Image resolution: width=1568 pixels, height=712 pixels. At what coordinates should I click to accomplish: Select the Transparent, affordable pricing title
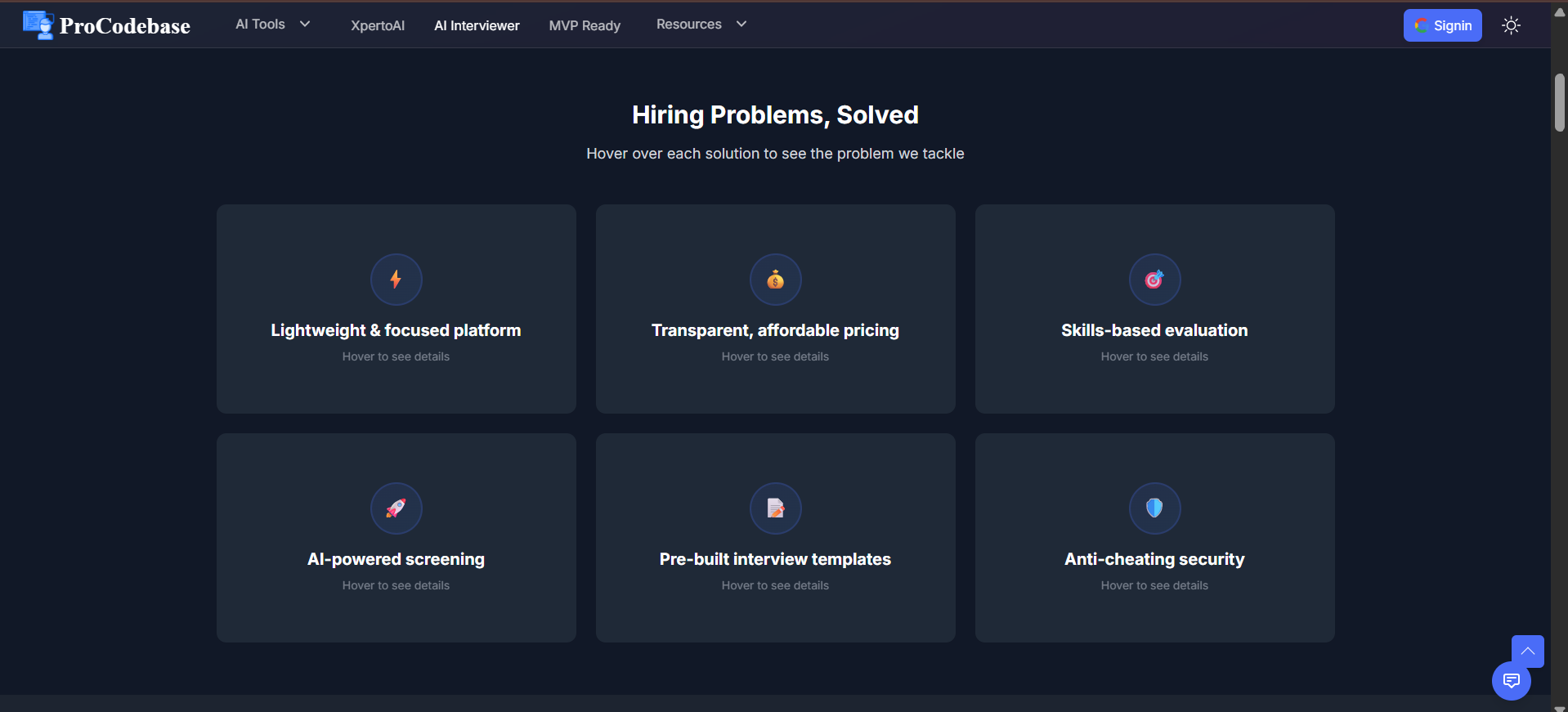coord(775,330)
